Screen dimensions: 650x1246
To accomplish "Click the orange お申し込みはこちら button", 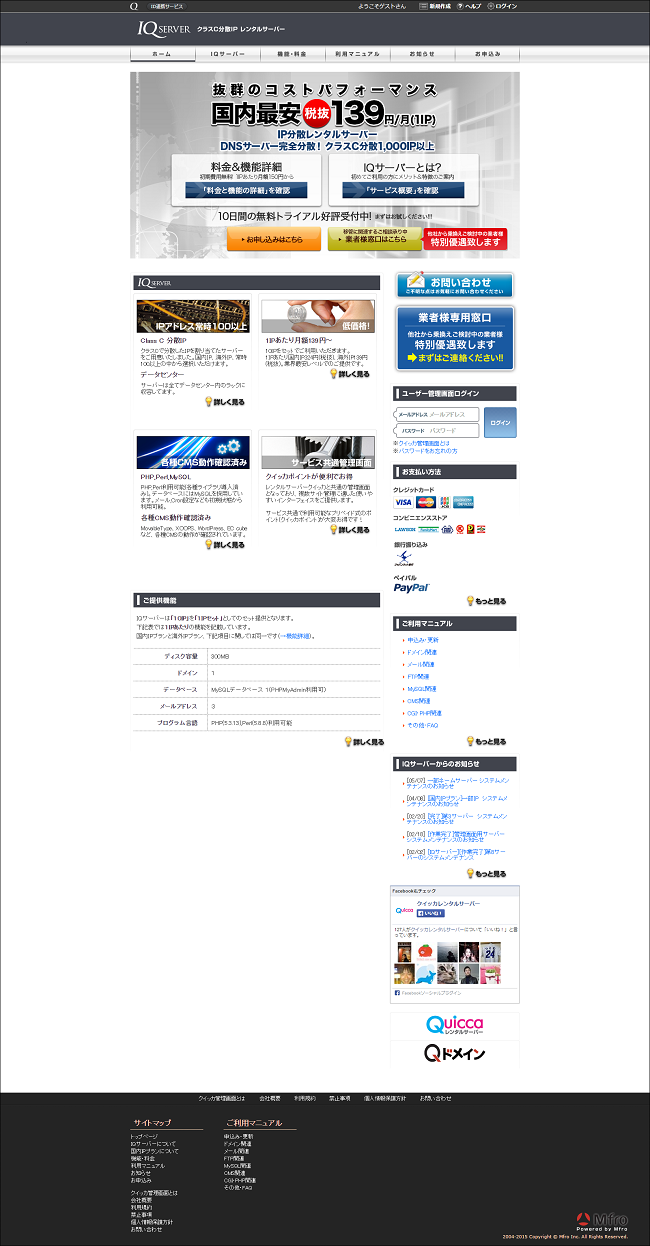I will [x=274, y=239].
